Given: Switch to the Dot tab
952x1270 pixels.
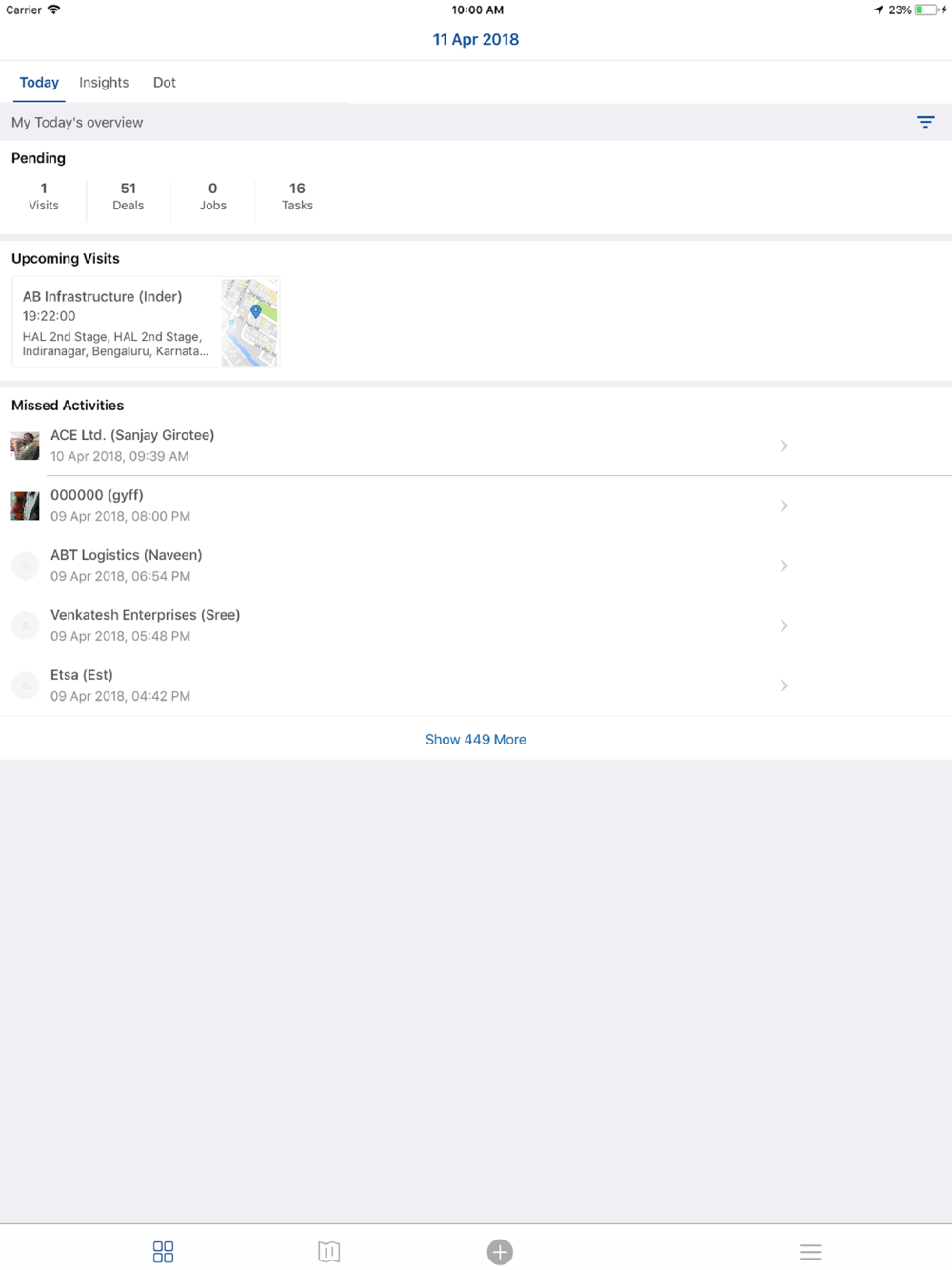Looking at the screenshot, I should pyautogui.click(x=165, y=83).
